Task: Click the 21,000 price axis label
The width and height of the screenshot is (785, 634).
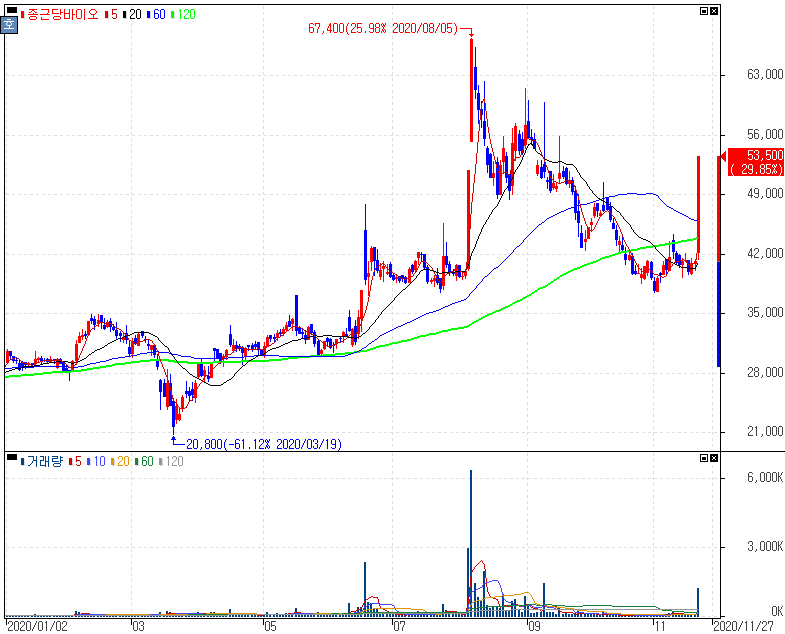Action: pyautogui.click(x=765, y=431)
